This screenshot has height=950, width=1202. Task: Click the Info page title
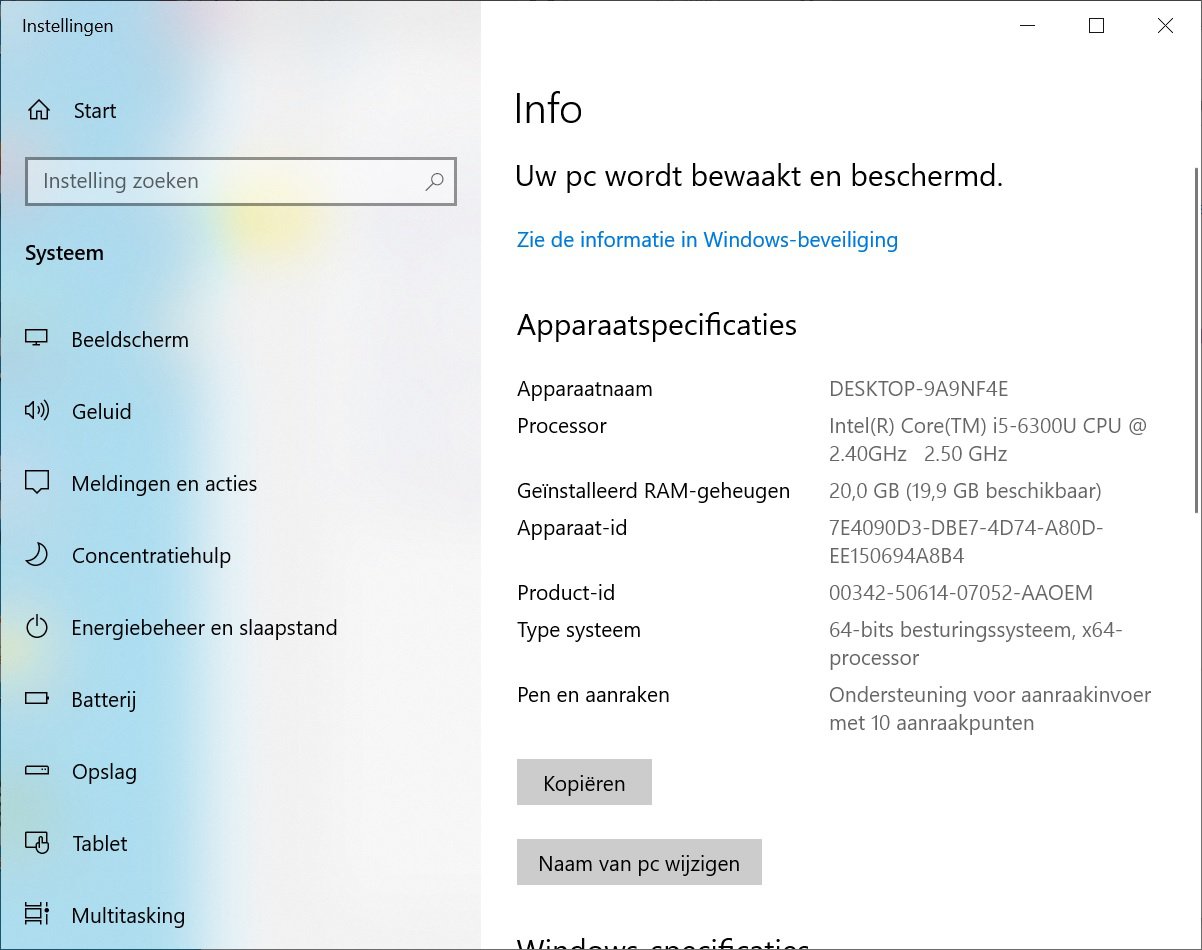coord(548,108)
